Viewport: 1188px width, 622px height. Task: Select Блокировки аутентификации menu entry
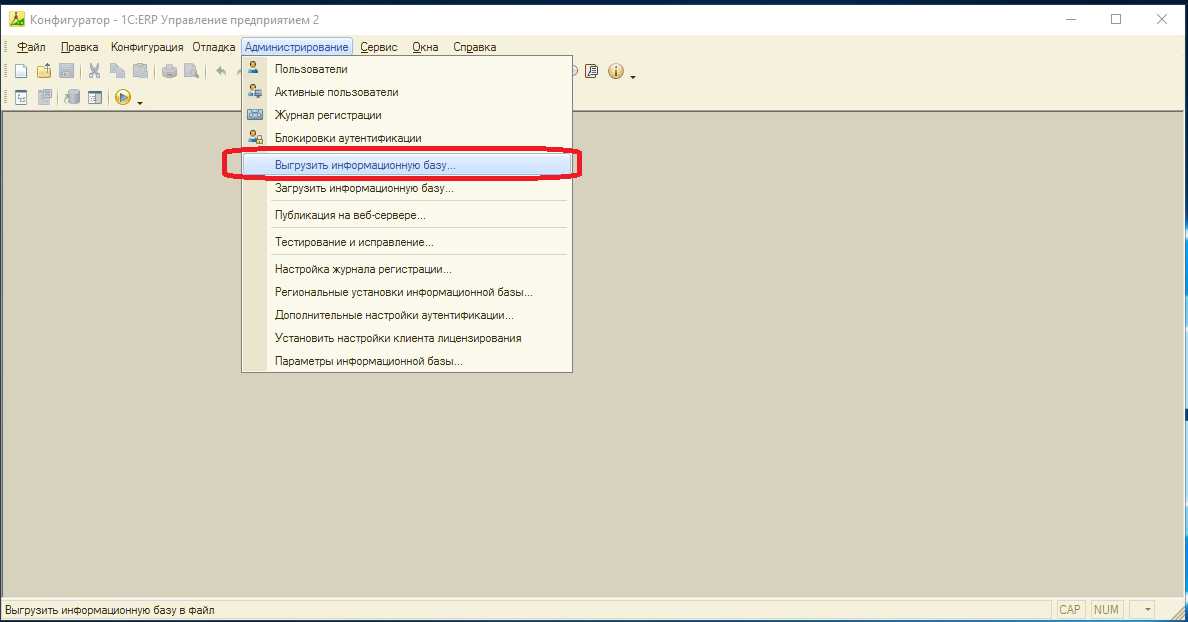[407, 138]
